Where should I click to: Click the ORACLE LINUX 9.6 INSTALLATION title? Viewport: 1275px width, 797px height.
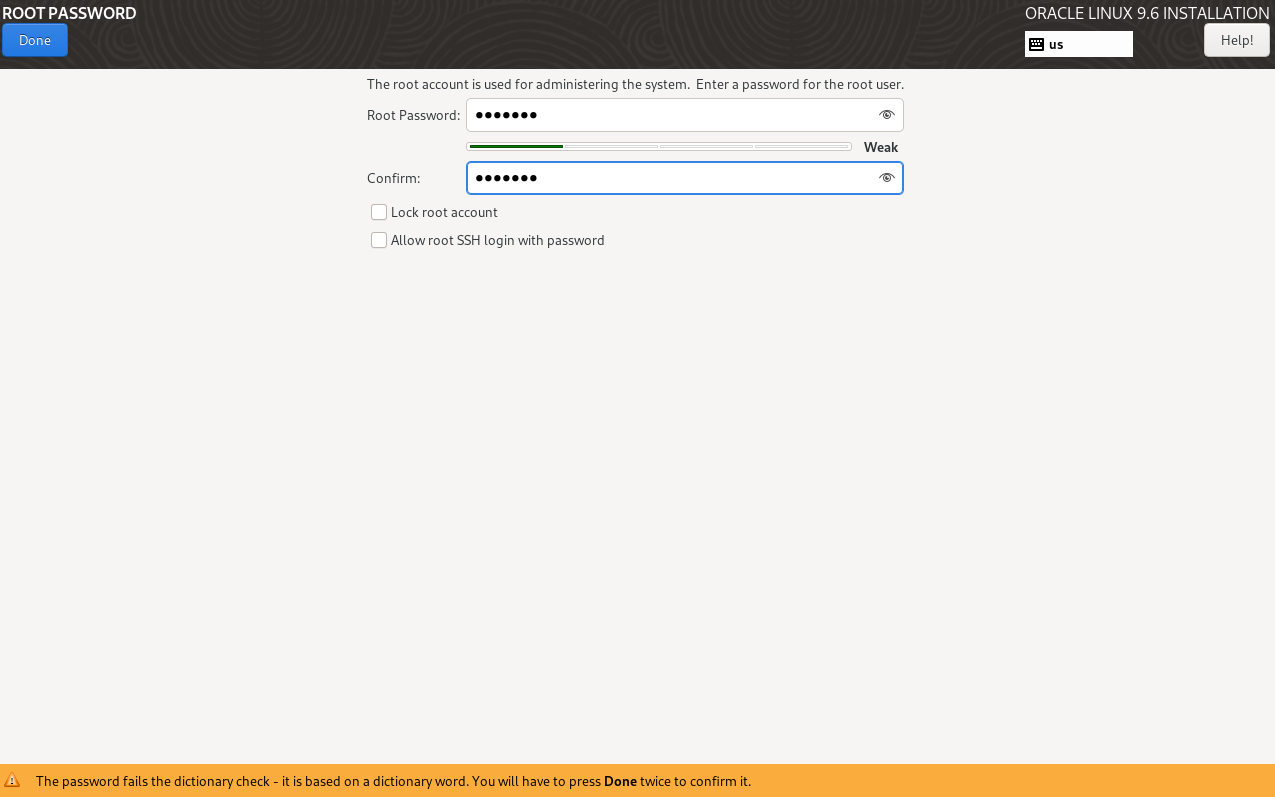coord(1146,13)
